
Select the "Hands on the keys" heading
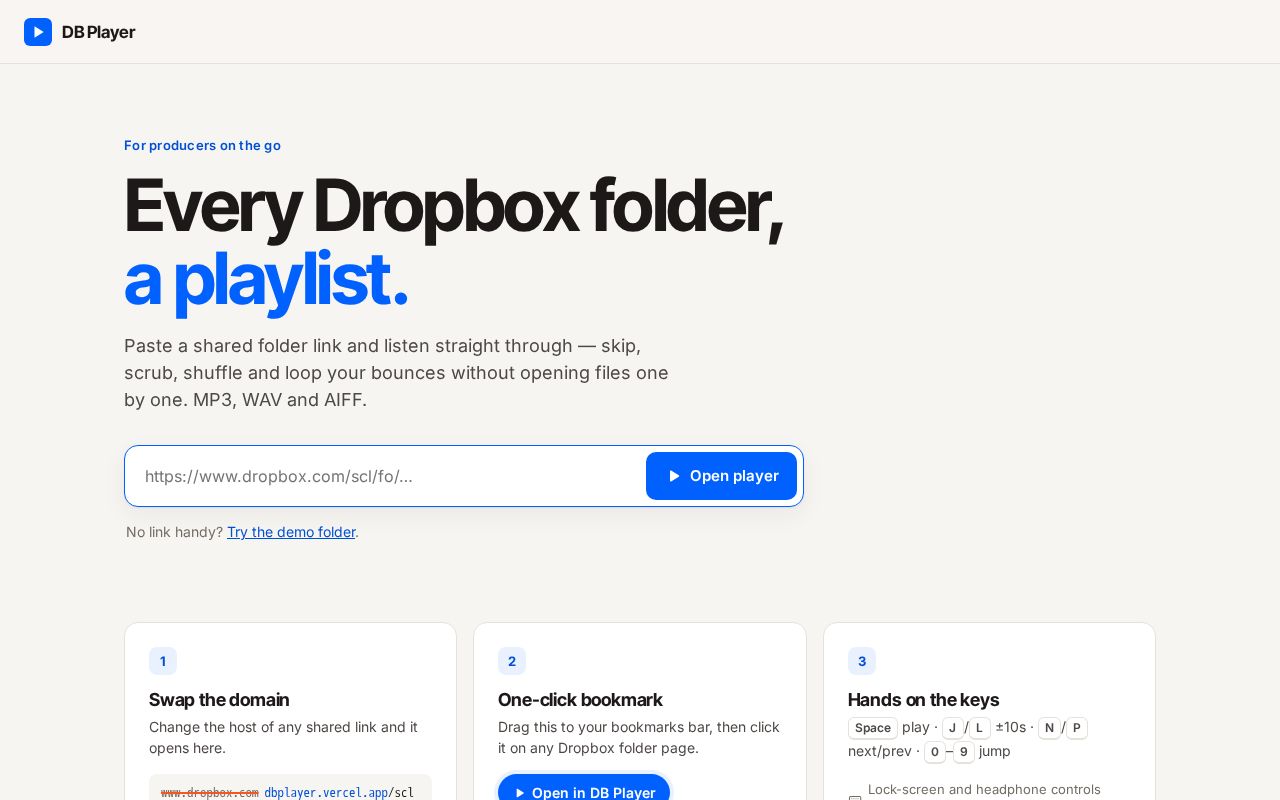tap(923, 700)
